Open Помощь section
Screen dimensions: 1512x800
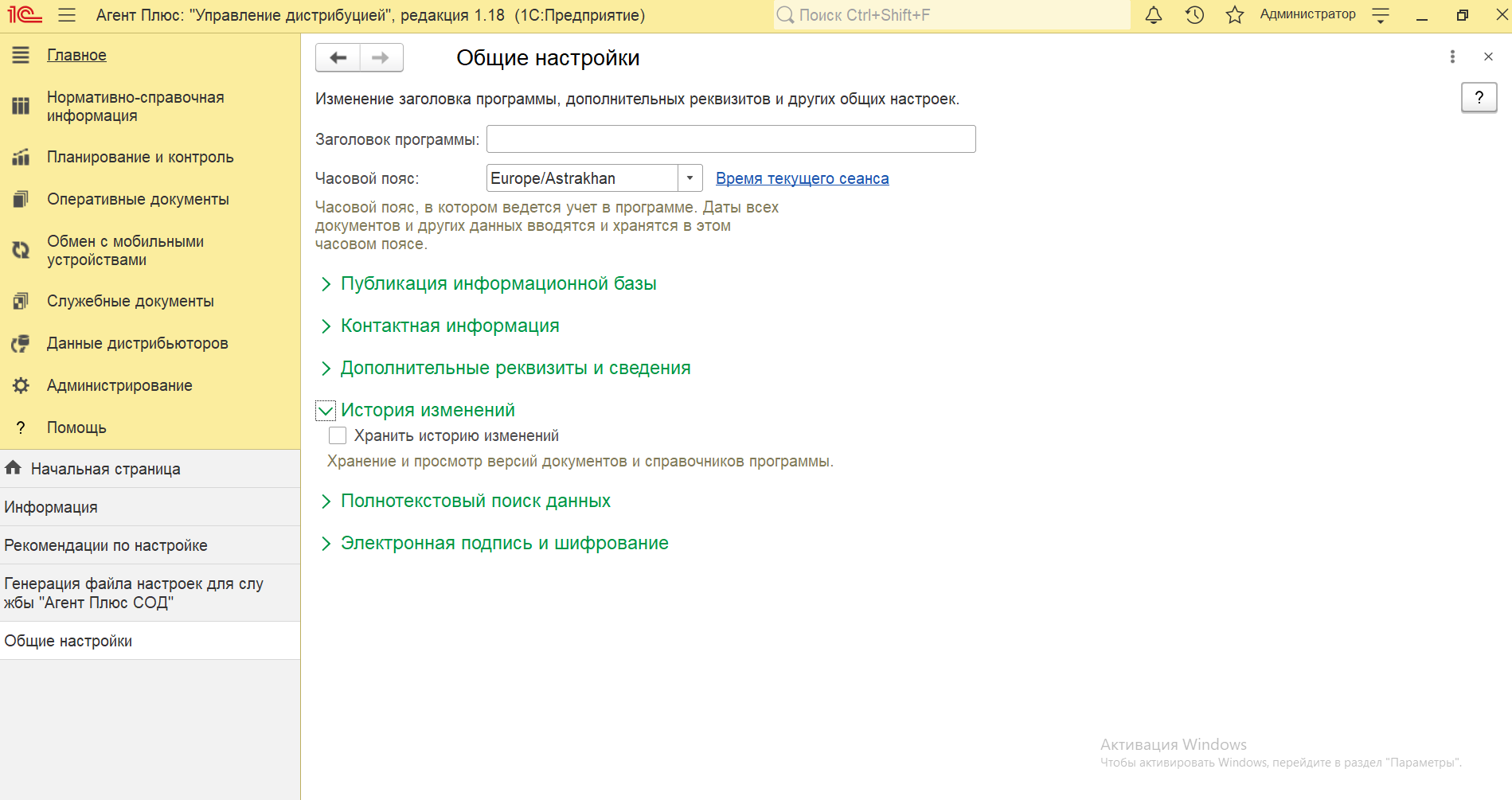[x=76, y=427]
